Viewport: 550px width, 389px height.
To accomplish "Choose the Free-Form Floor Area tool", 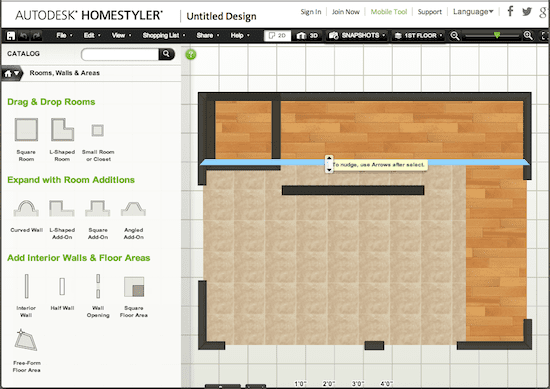I will pyautogui.click(x=26, y=340).
